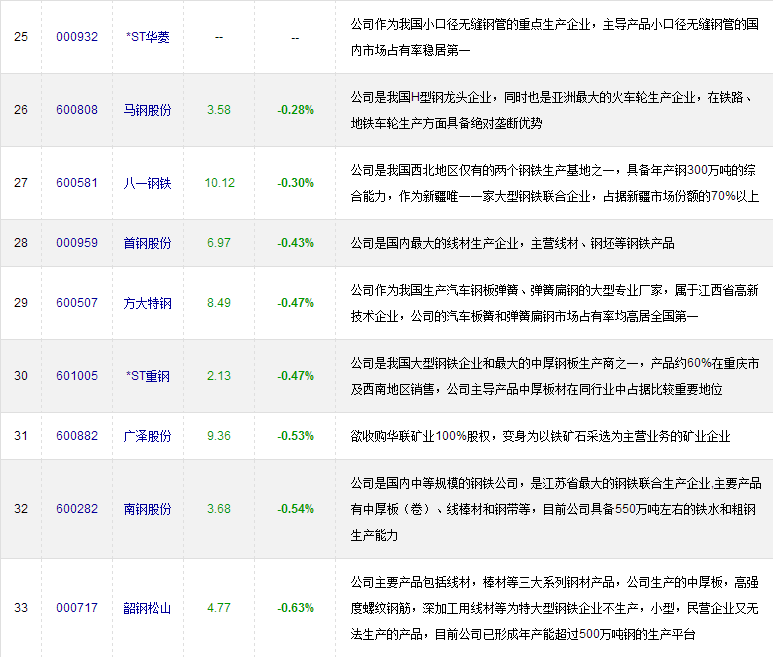The height and width of the screenshot is (657, 773).
Task: Select row number 33
Action: (x=21, y=608)
